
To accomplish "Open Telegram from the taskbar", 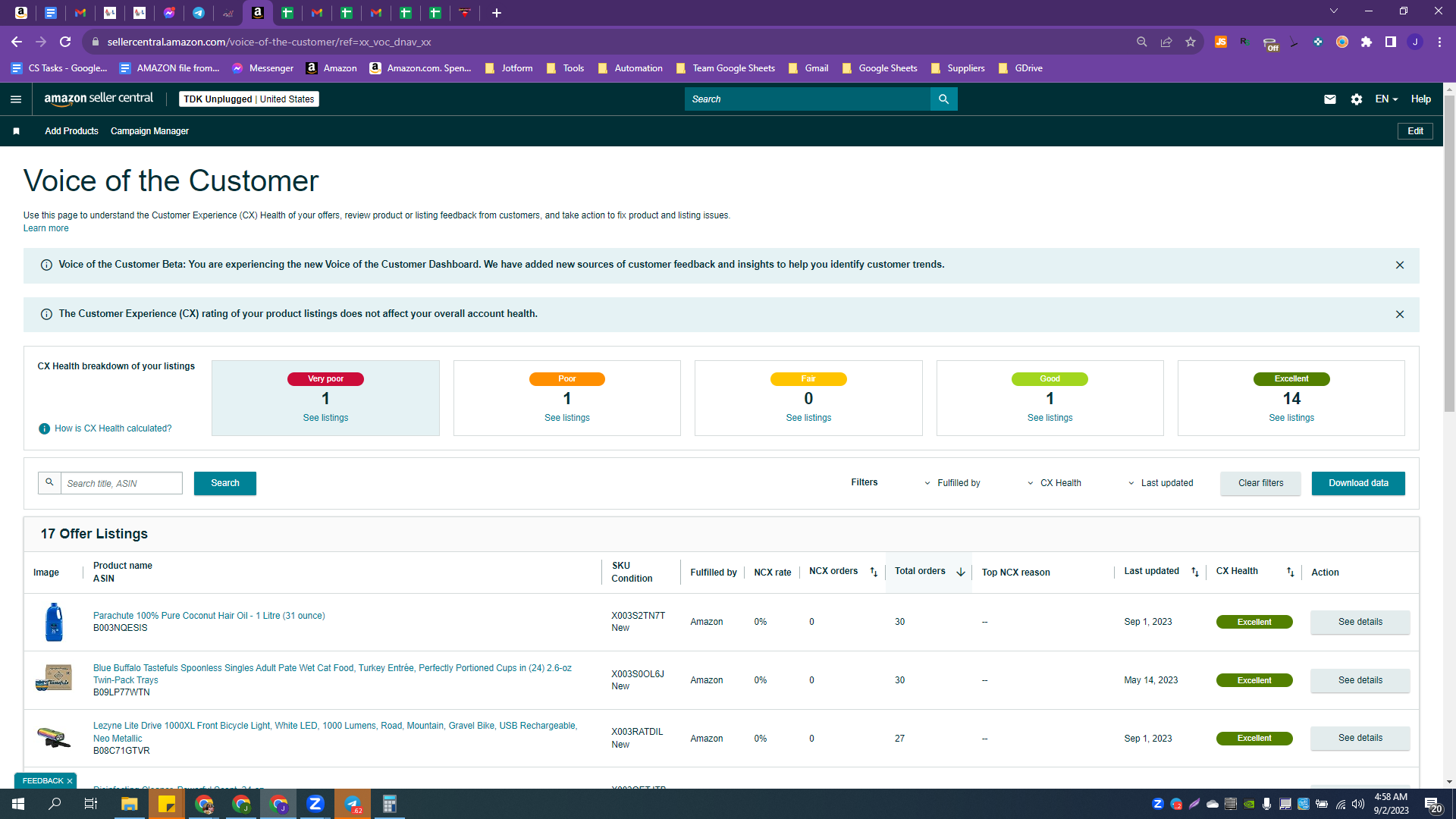I will (x=353, y=804).
